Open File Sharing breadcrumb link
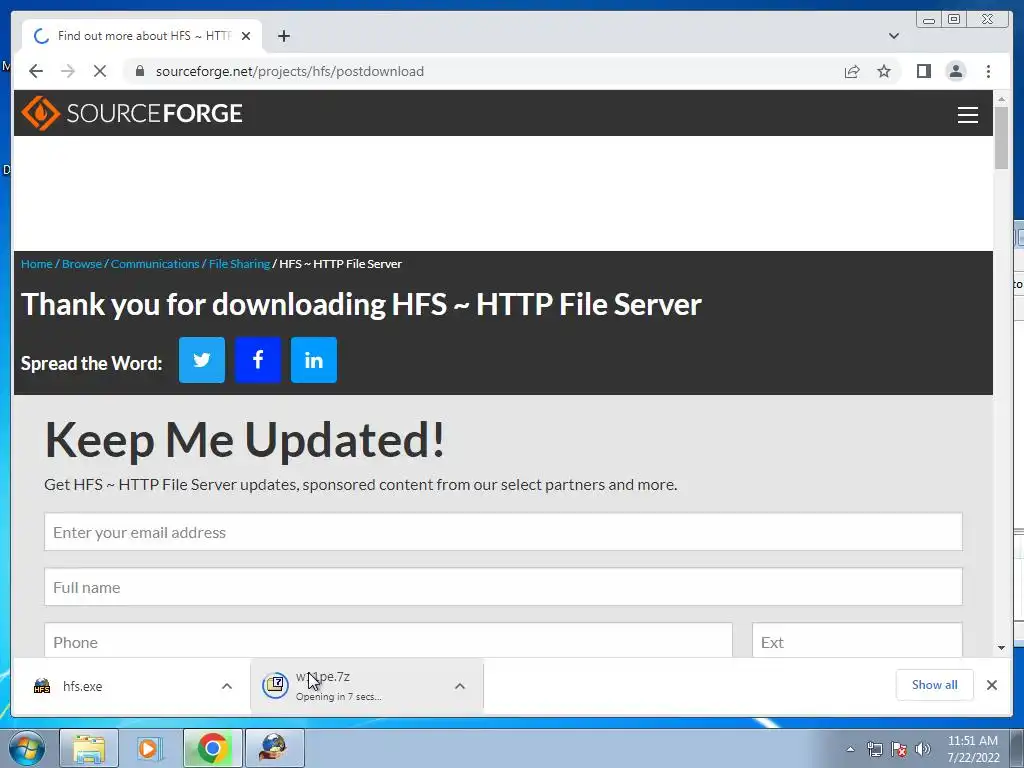 239,264
